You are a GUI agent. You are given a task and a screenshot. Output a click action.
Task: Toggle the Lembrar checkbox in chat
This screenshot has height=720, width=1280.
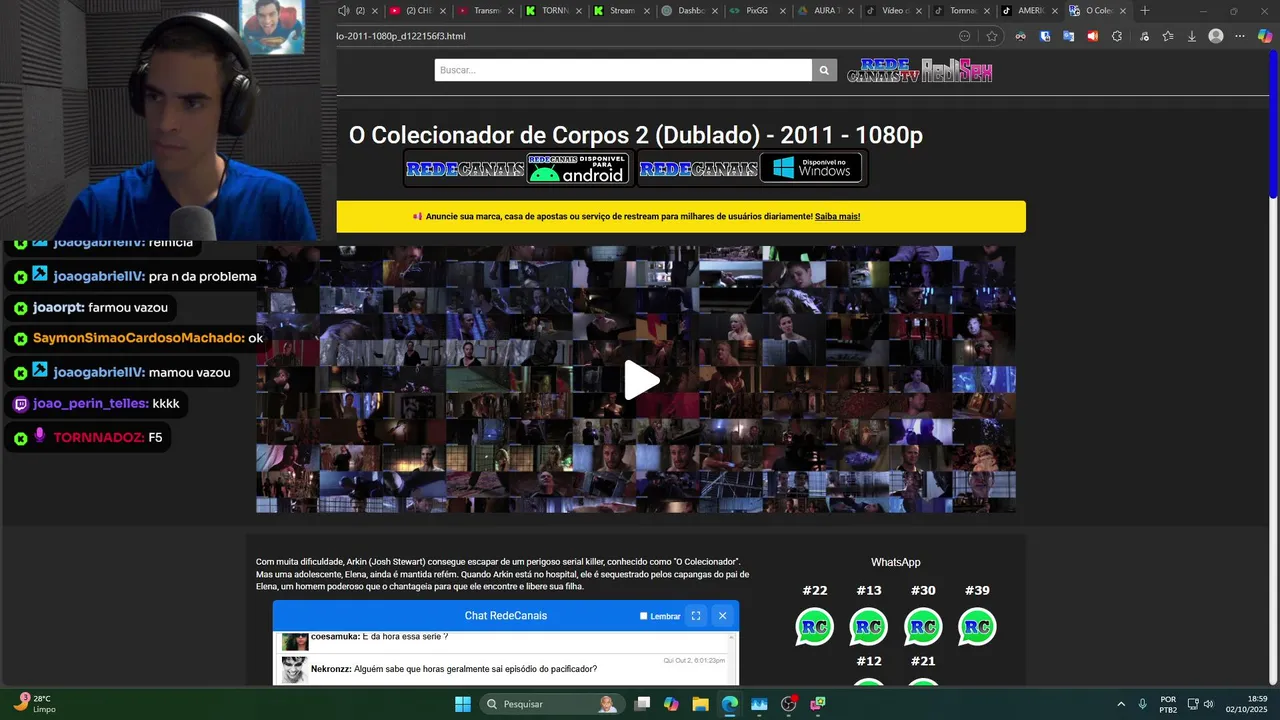coord(643,616)
